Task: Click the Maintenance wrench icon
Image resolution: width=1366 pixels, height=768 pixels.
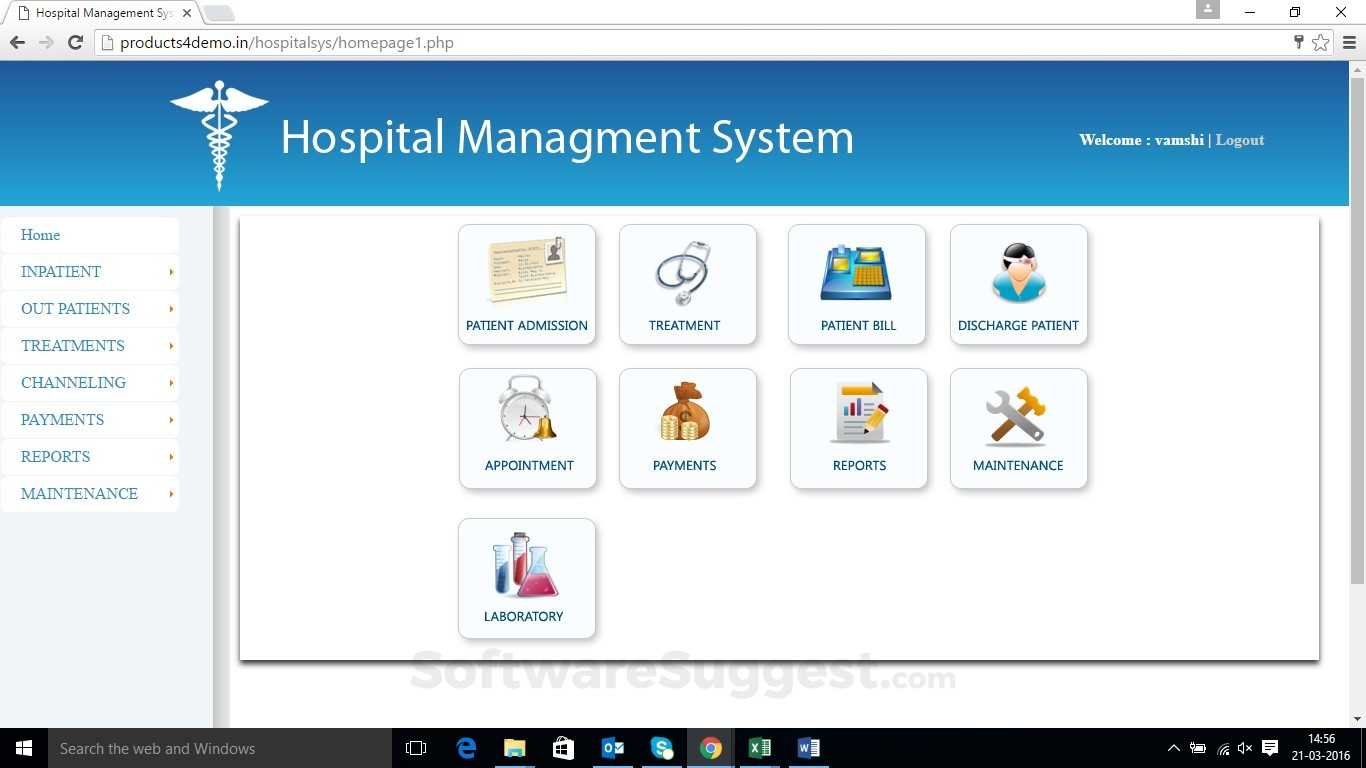Action: pyautogui.click(x=1017, y=410)
